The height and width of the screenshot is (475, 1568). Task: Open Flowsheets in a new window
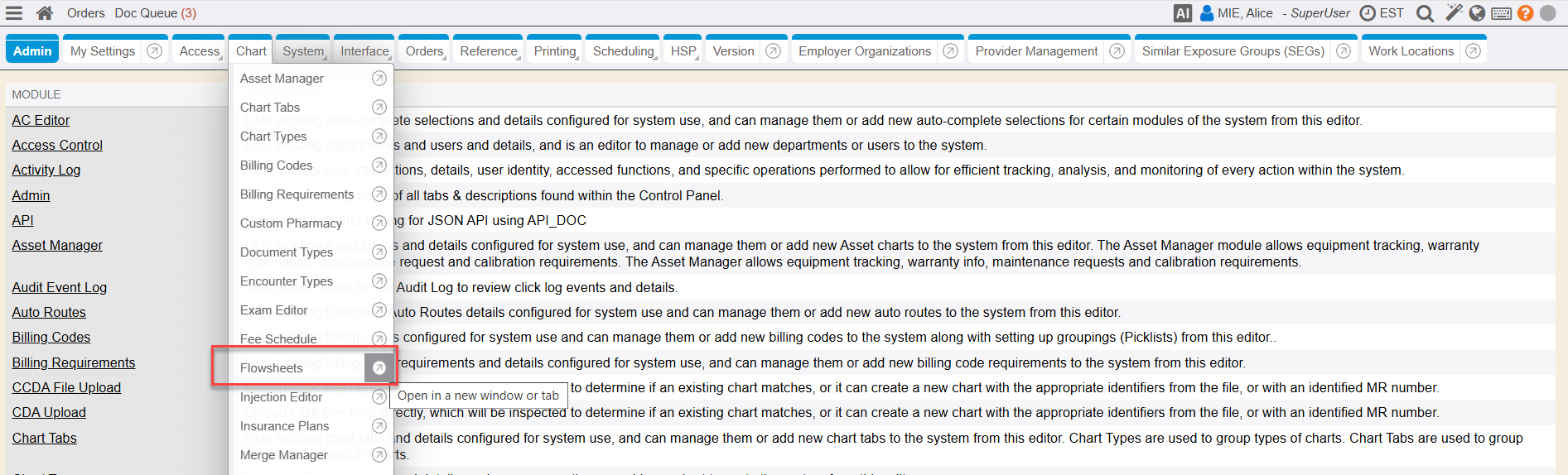coord(379,368)
